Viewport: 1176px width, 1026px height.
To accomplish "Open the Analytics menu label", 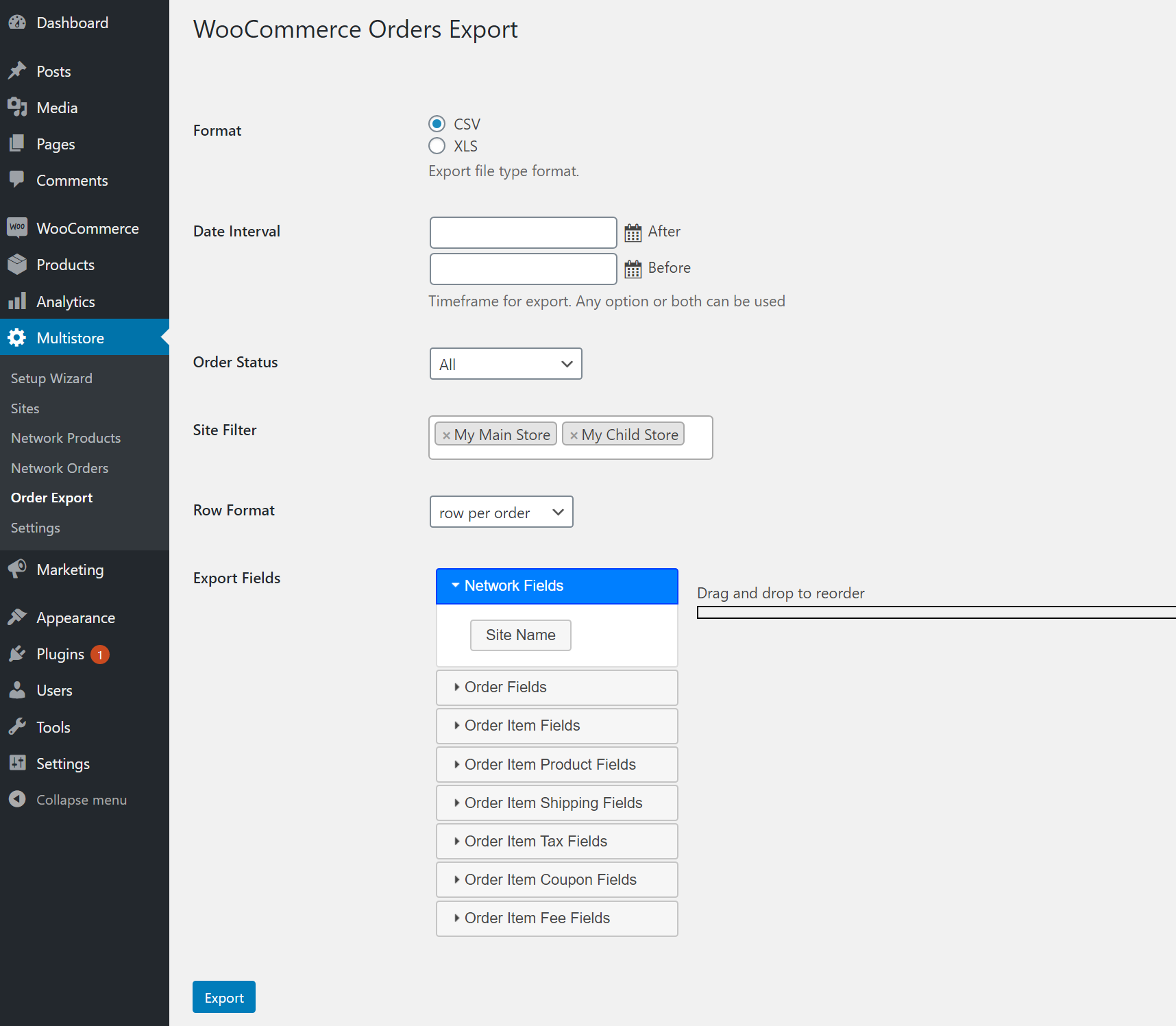I will (66, 302).
